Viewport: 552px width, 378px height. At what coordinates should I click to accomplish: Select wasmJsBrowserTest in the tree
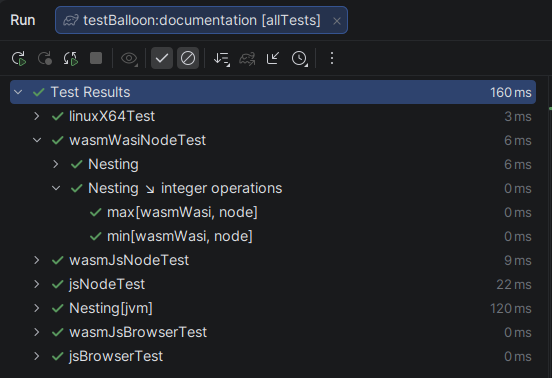coord(138,332)
